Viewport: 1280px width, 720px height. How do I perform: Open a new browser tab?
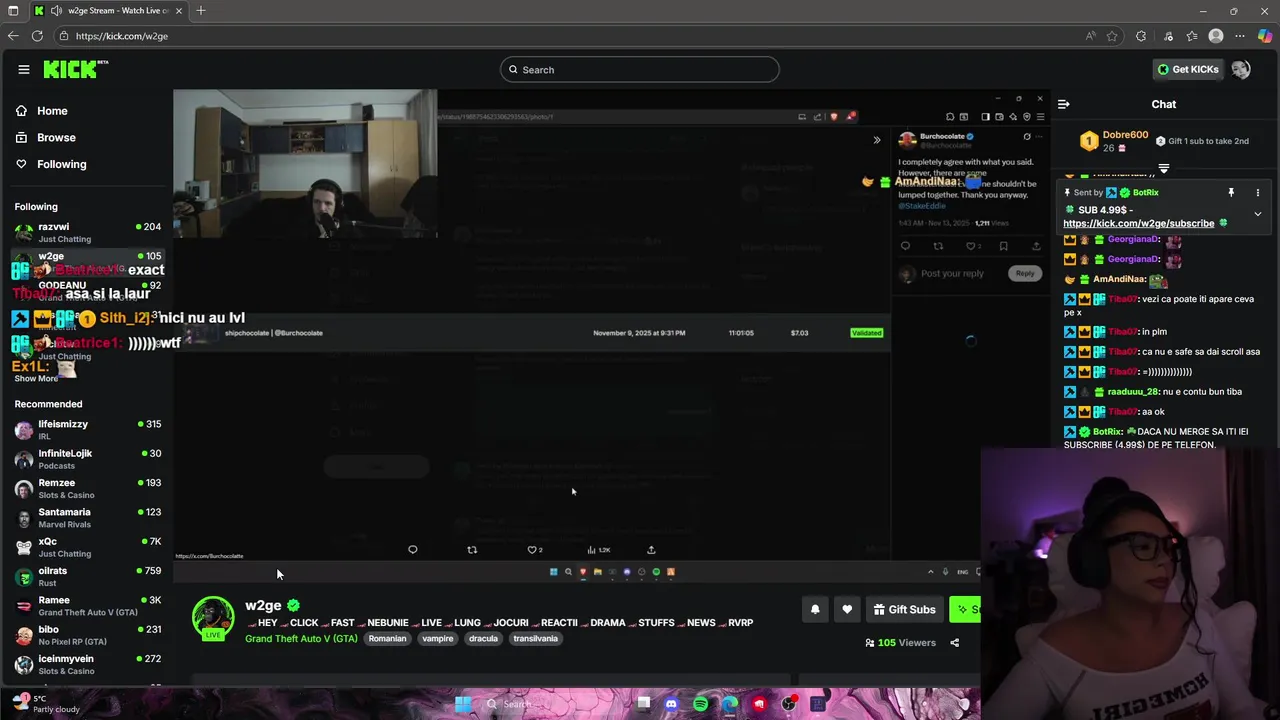(x=201, y=11)
